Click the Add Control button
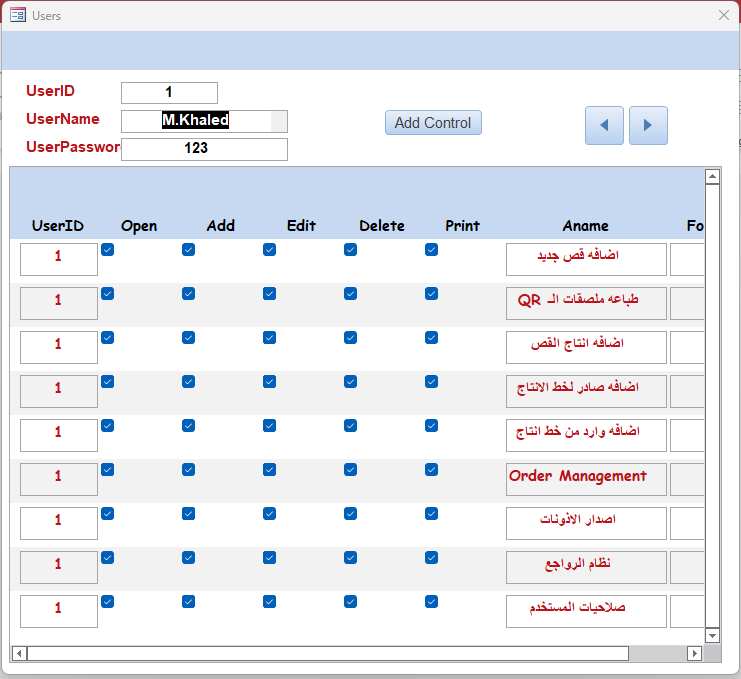Screen dimensions: 741x679 [x=433, y=123]
